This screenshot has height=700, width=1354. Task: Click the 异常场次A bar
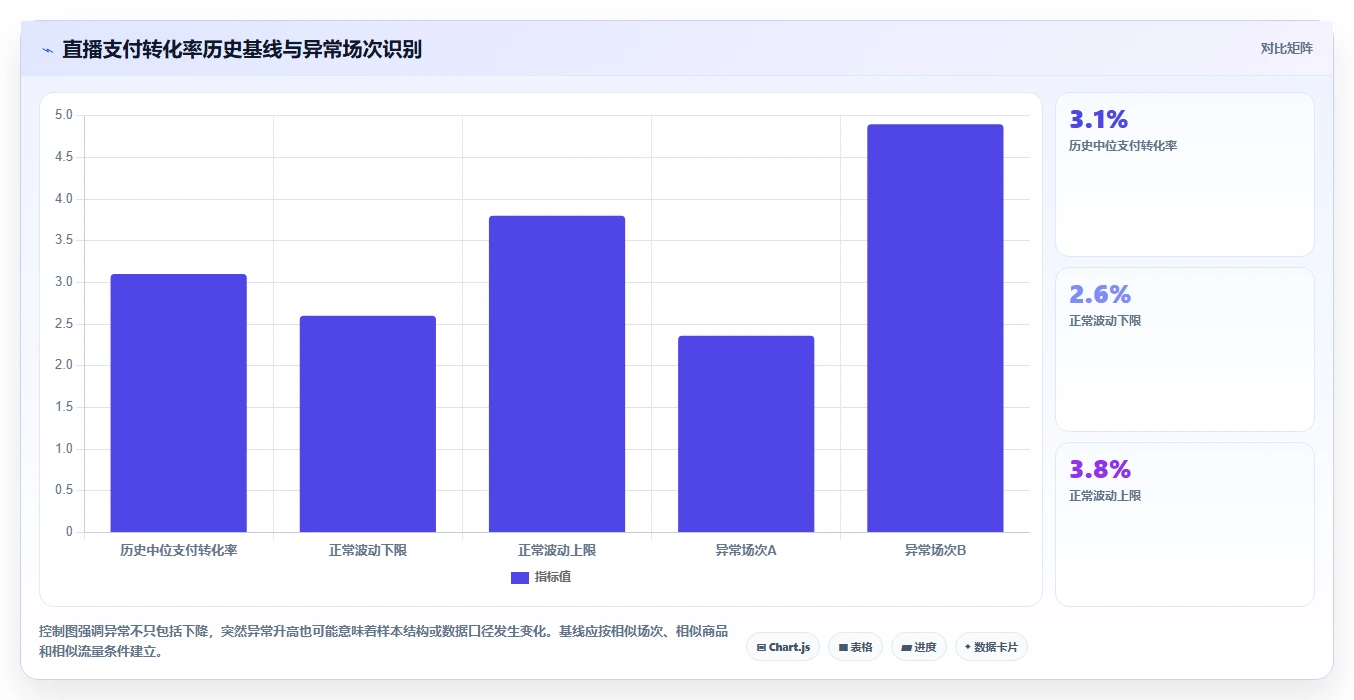tap(746, 434)
